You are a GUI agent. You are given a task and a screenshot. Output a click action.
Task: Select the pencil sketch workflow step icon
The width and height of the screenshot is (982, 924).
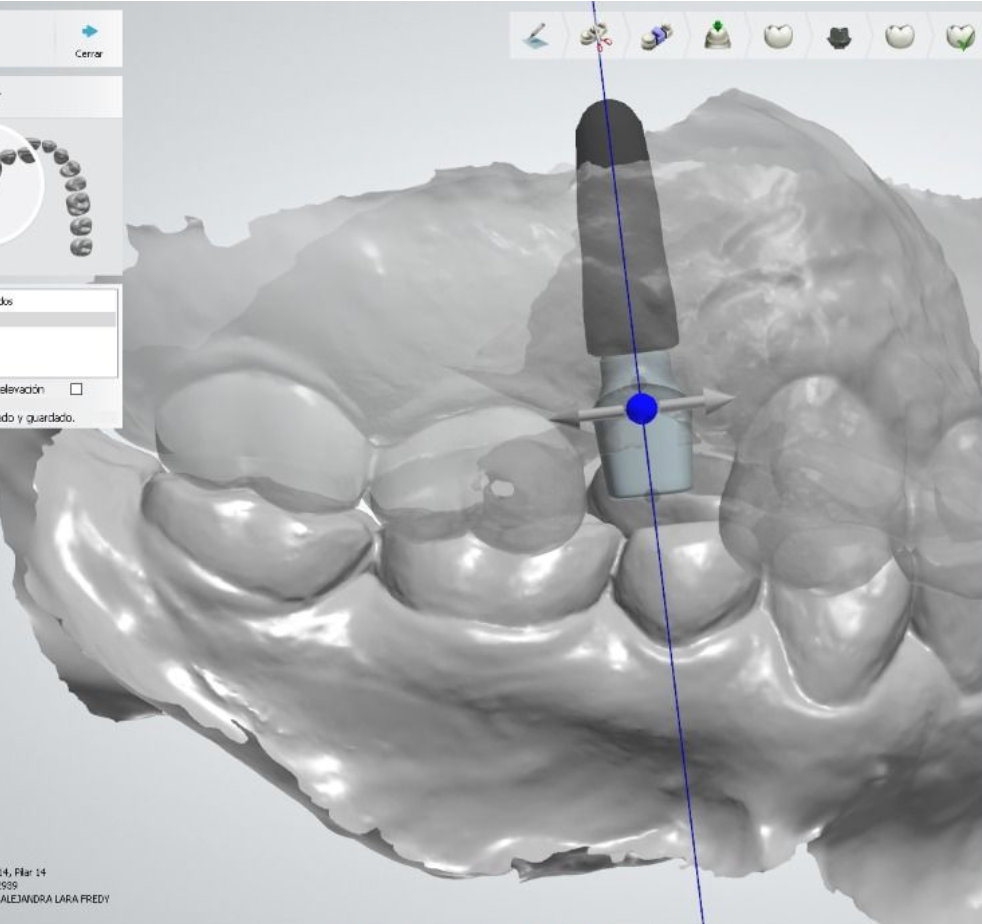tap(537, 36)
